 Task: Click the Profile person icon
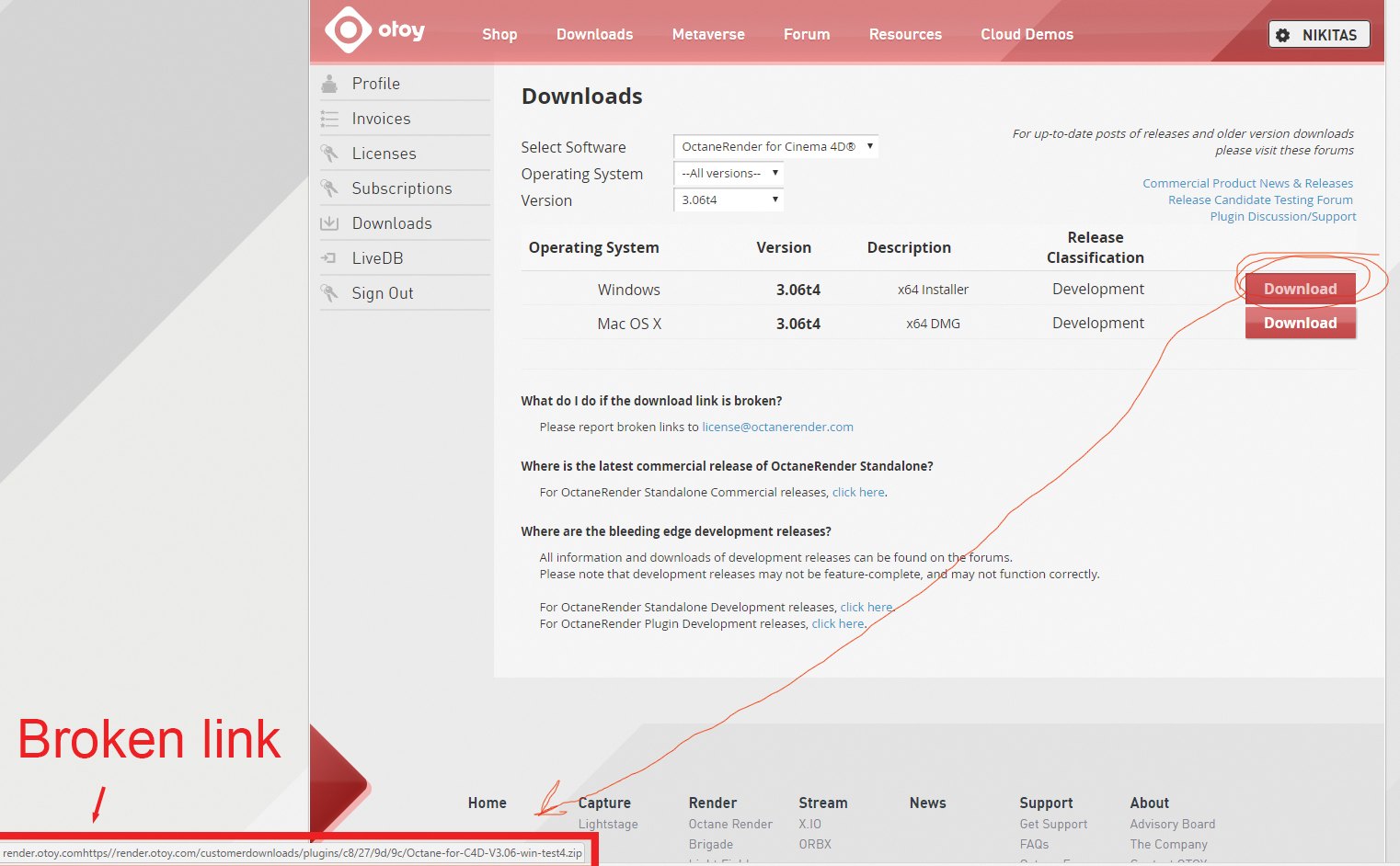(x=329, y=84)
